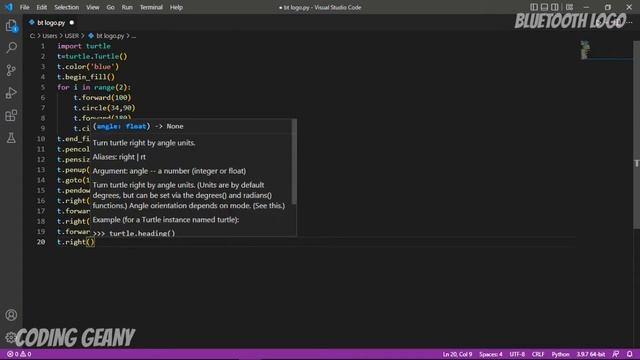
Task: Select language mode Python
Action: click(x=560, y=354)
